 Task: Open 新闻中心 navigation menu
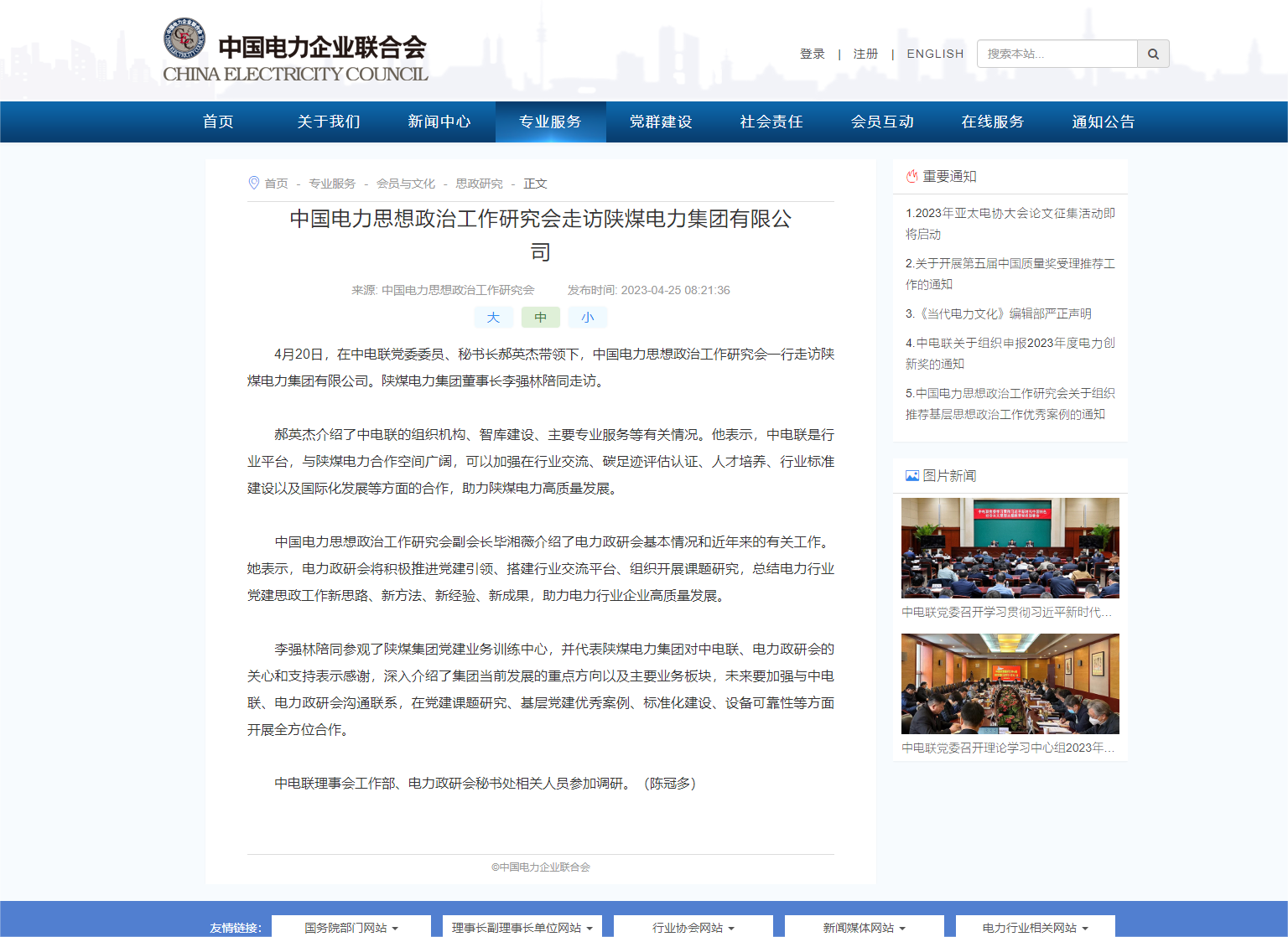[x=439, y=122]
